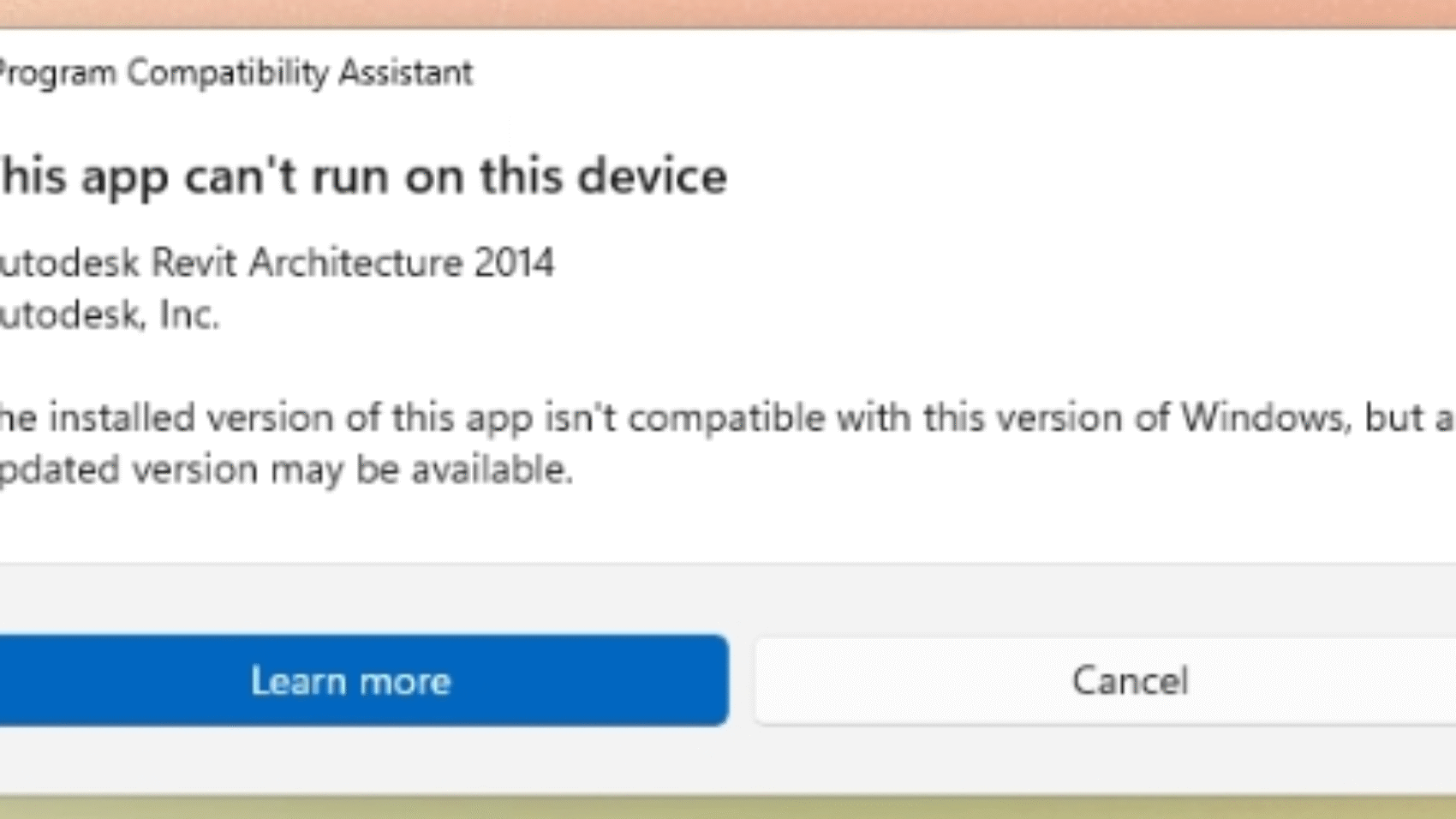This screenshot has width=1456, height=819.
Task: Click the desktop wallpaper strip below the dialog
Action: pyautogui.click(x=728, y=808)
